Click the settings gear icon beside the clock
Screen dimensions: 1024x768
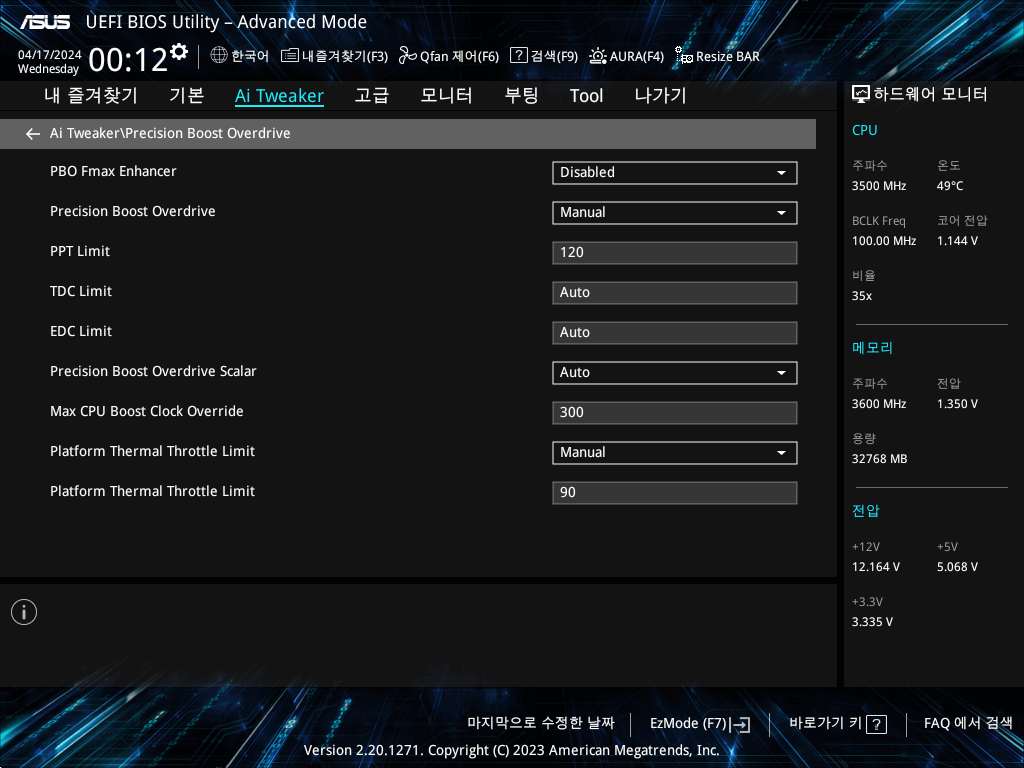178,52
